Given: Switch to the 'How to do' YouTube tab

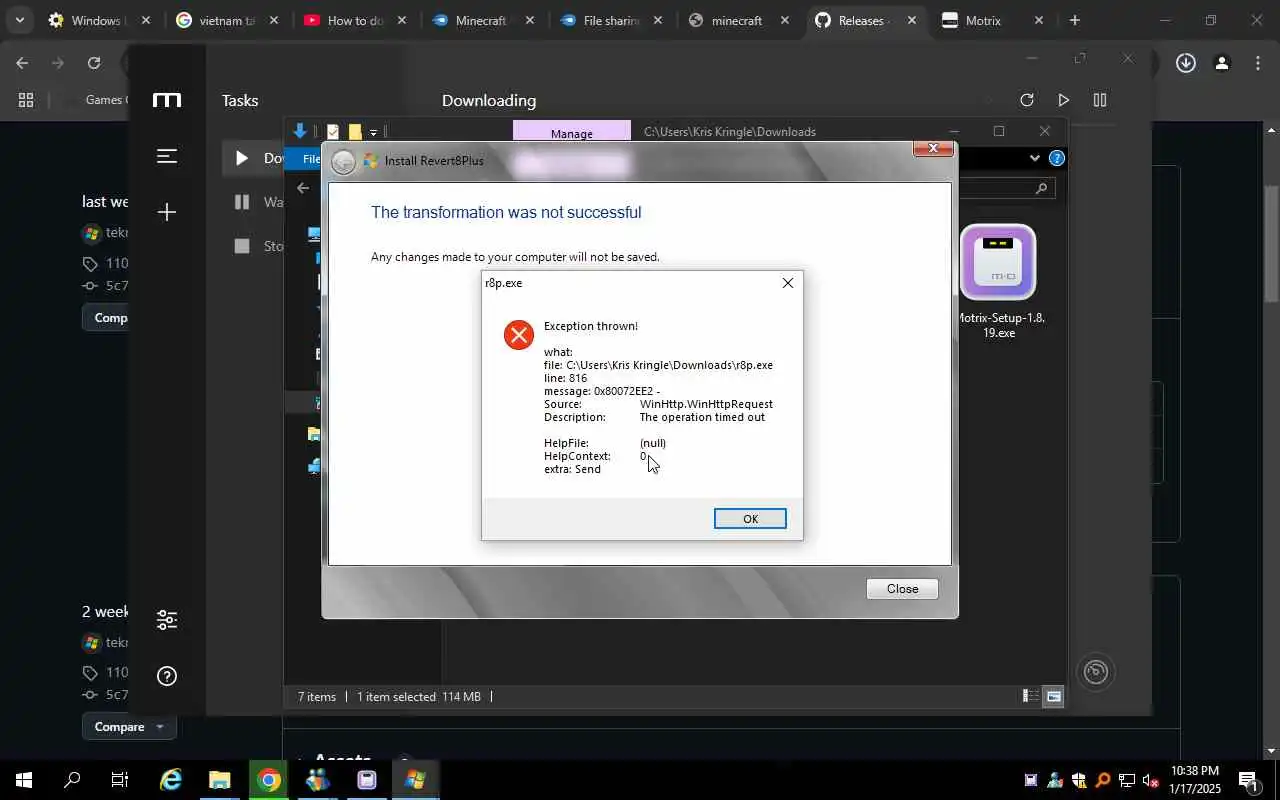Looking at the screenshot, I should point(354,20).
